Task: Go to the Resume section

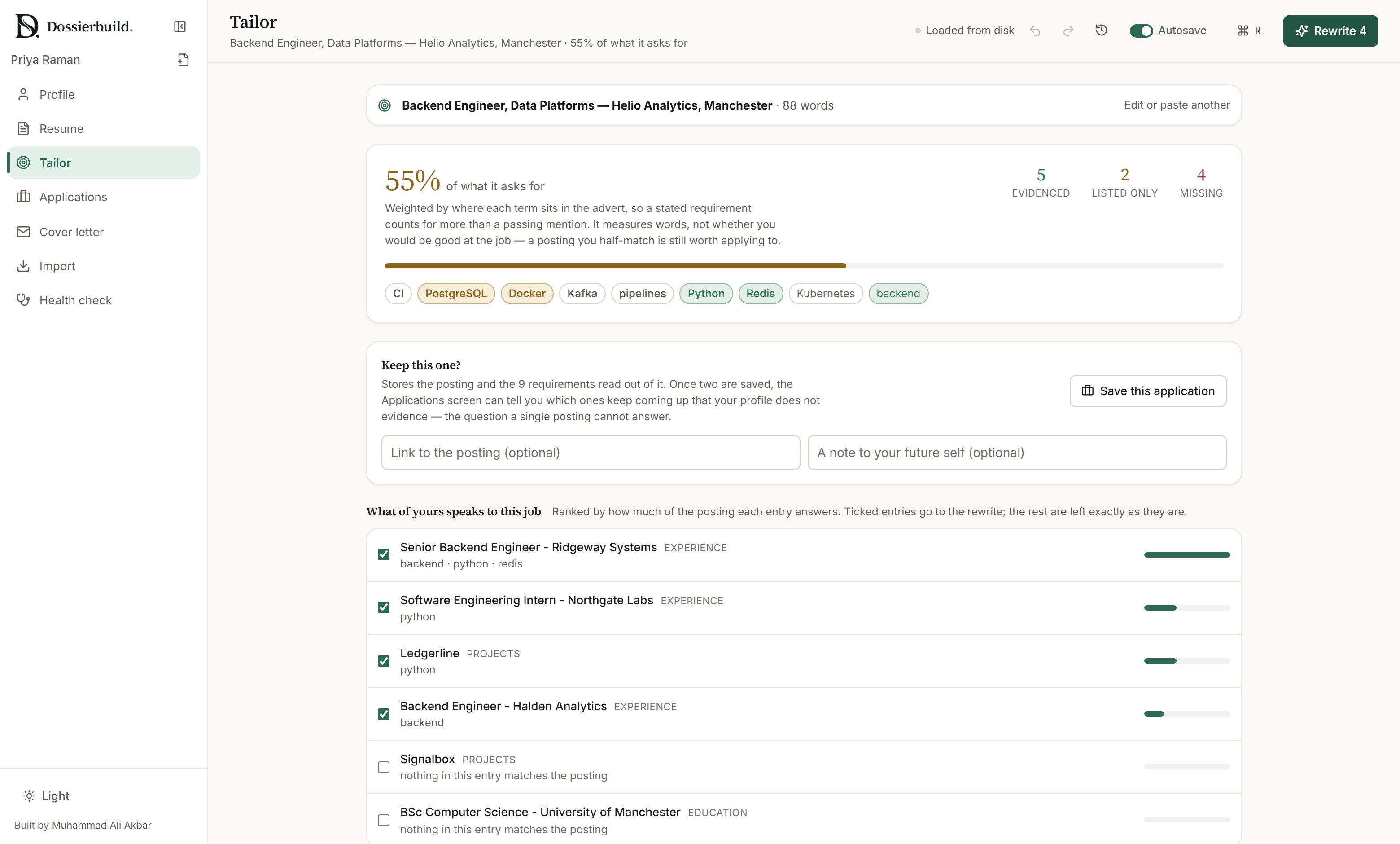Action: [103, 128]
